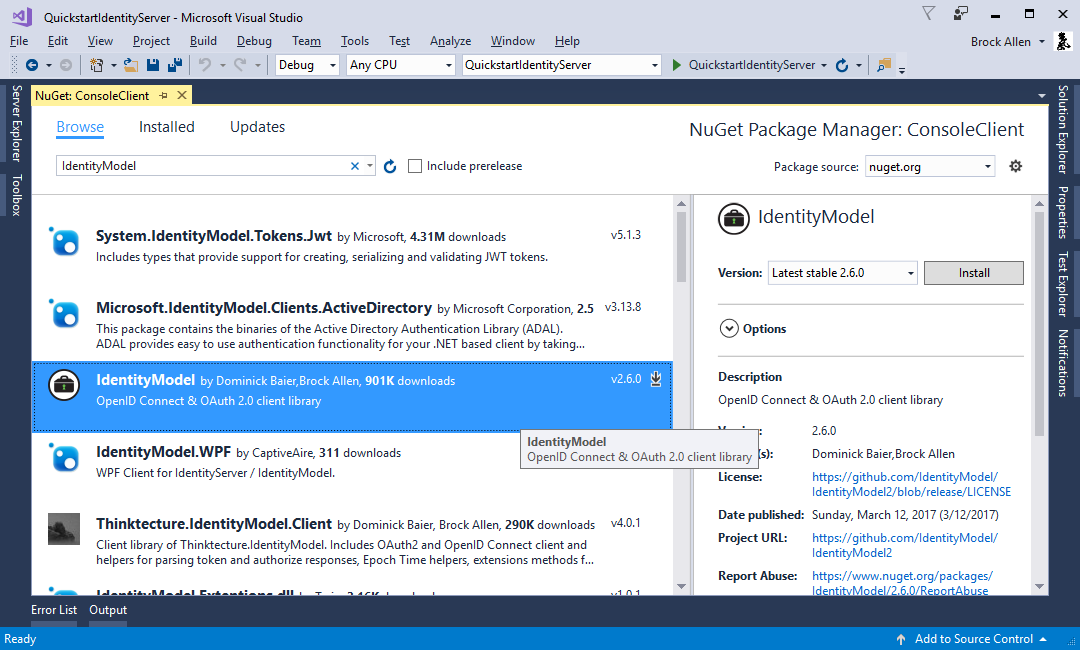Click Add to Source Control
1080x650 pixels.
pos(973,639)
